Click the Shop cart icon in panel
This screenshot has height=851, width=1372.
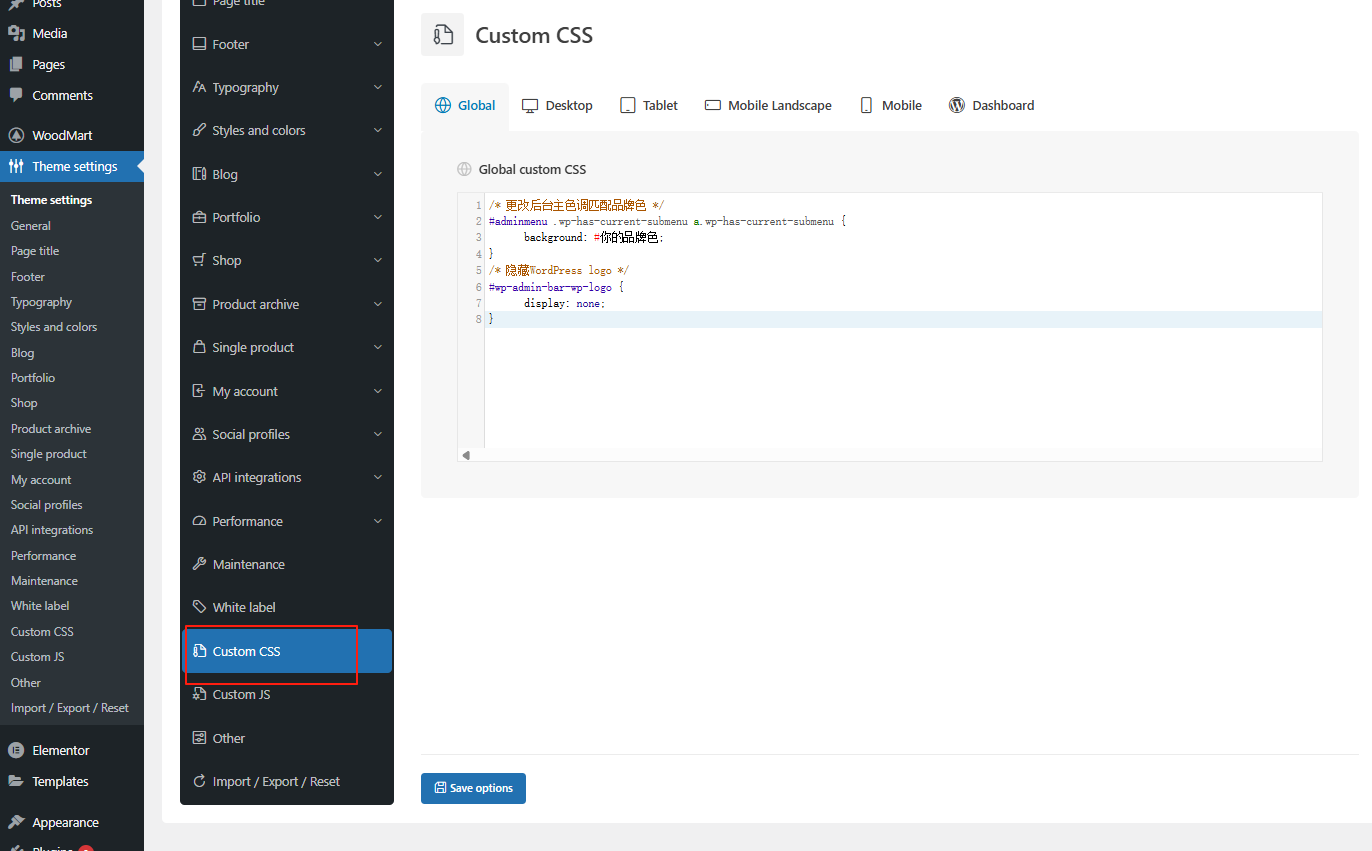click(199, 260)
